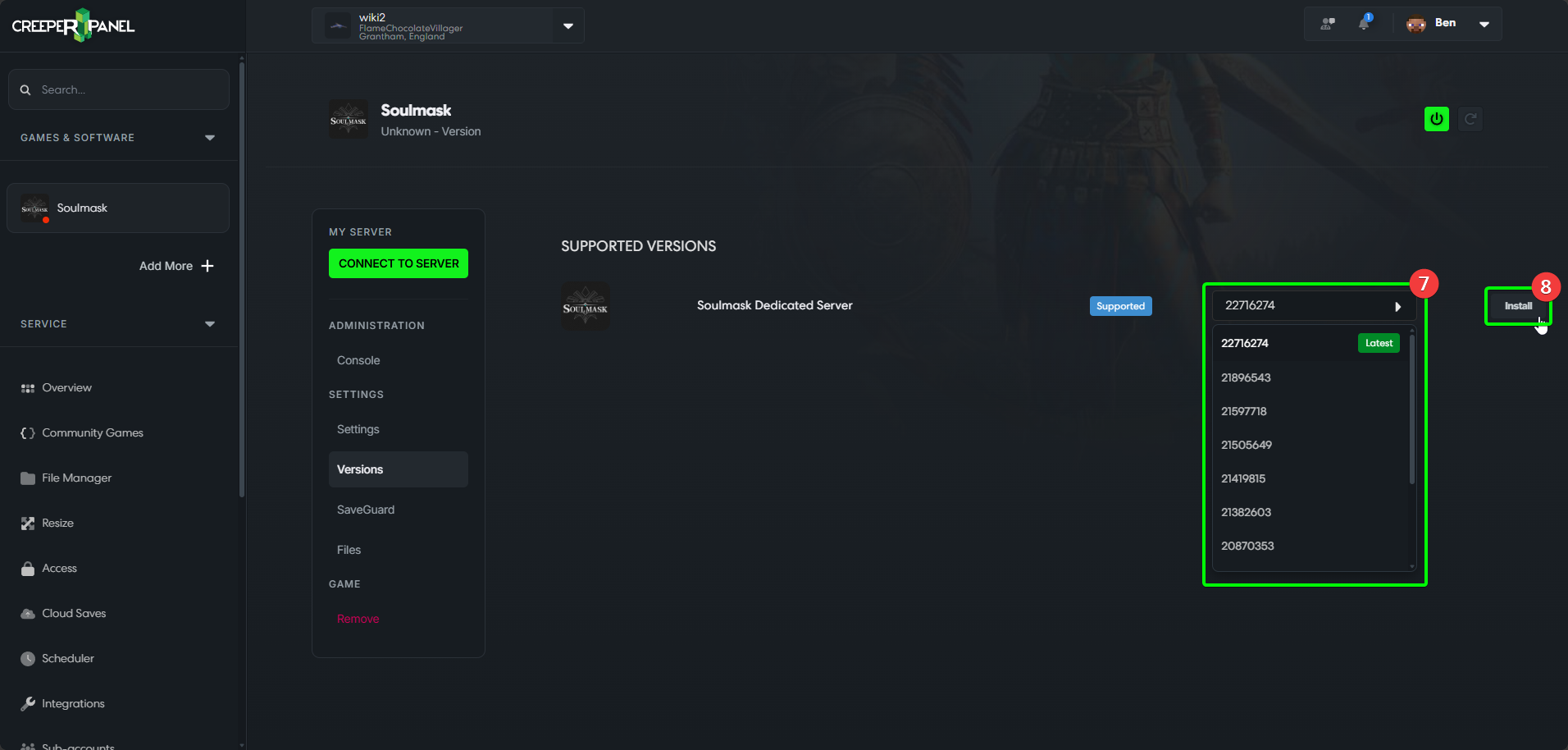Select version 21896543 from the list
Viewport: 1568px width, 750px height.
1246,377
